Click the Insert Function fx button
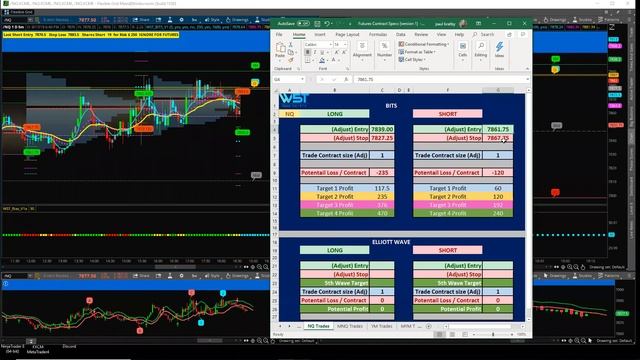Image resolution: width=640 pixels, height=360 pixels. coord(345,79)
